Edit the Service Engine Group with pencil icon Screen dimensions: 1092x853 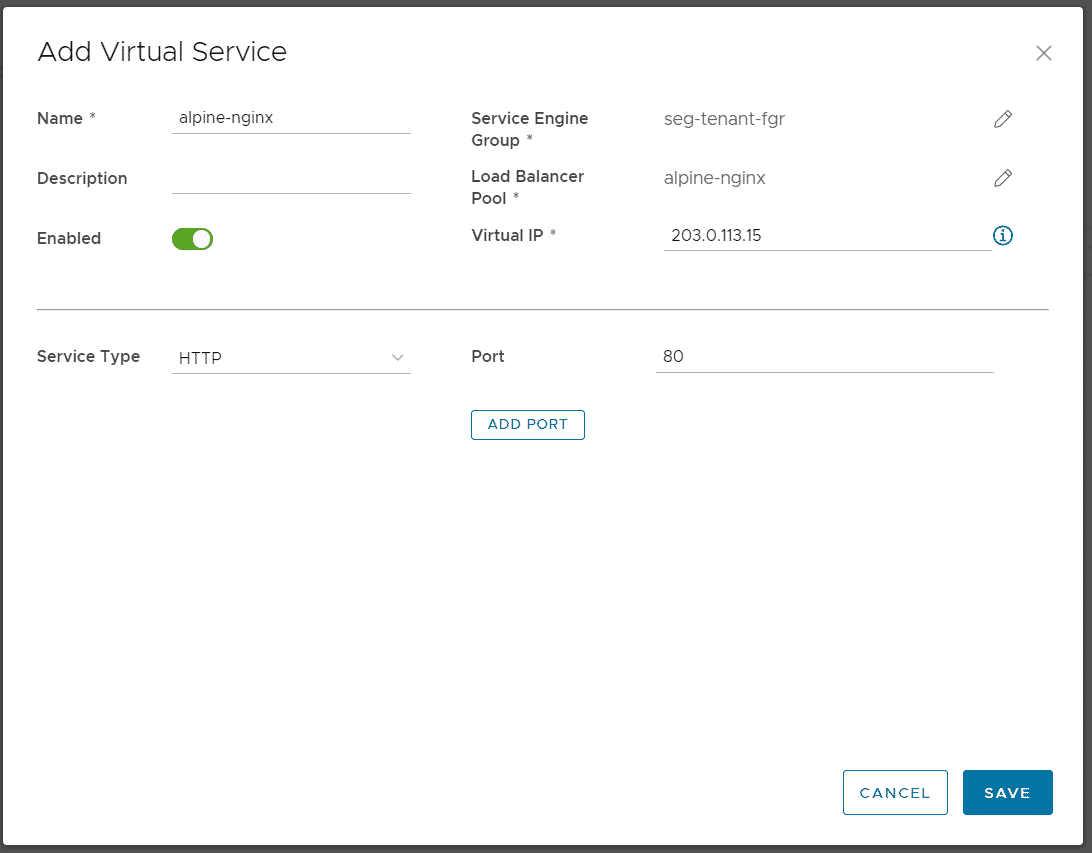coord(1002,119)
